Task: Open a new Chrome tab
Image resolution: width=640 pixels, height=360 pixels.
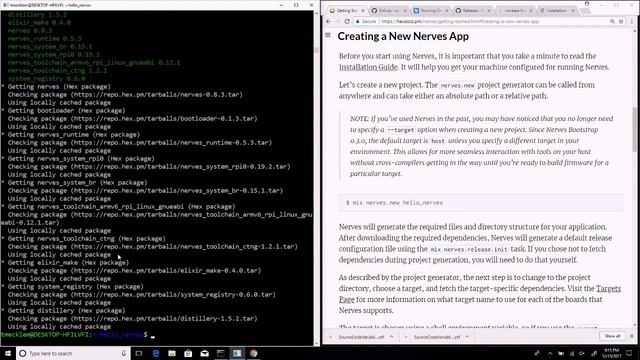Action: [585, 11]
